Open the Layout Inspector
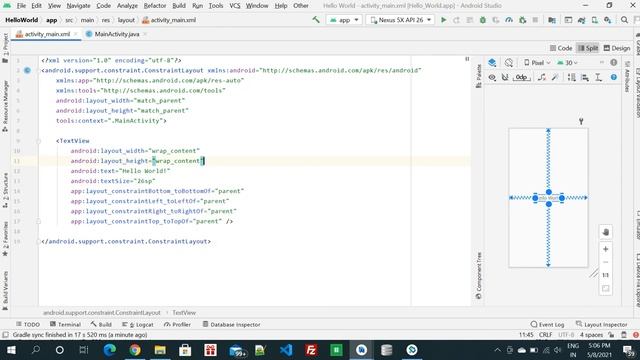Screen dimensions: 640x360 click(x=601, y=324)
